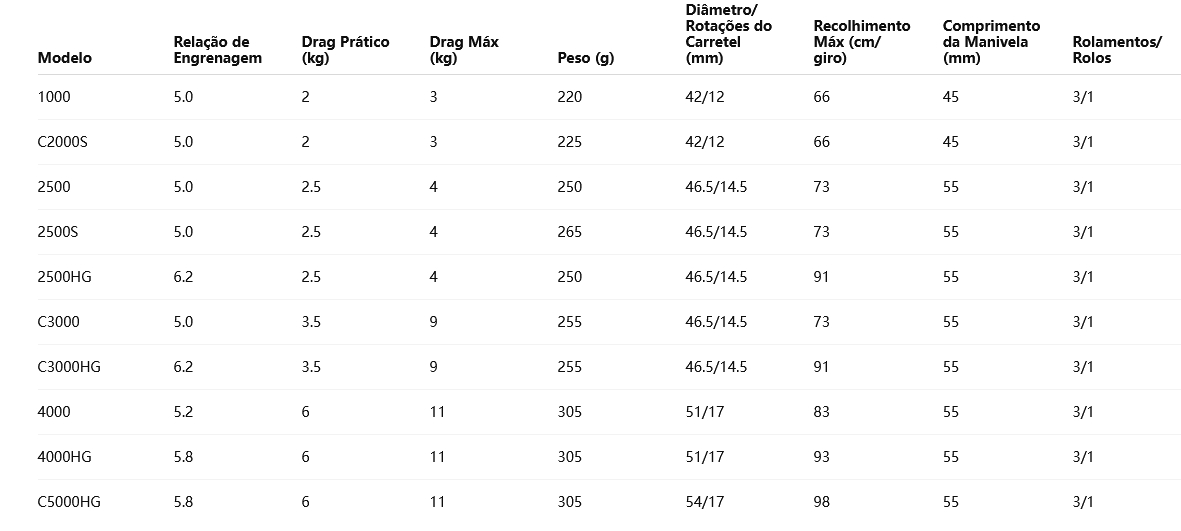Screen dimensions: 1181x531
Task: Click the C3000HG model cell
Action: 69,367
